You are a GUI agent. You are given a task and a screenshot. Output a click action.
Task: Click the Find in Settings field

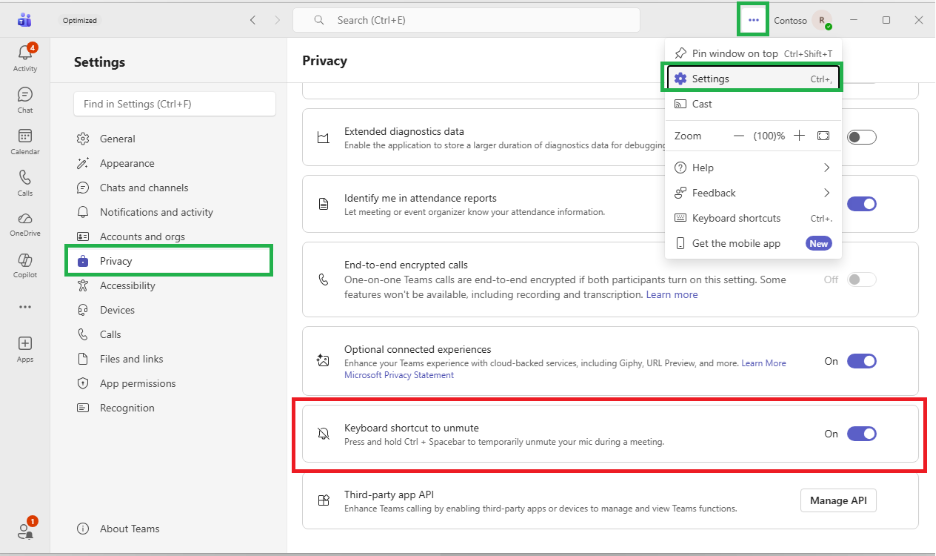(x=174, y=104)
